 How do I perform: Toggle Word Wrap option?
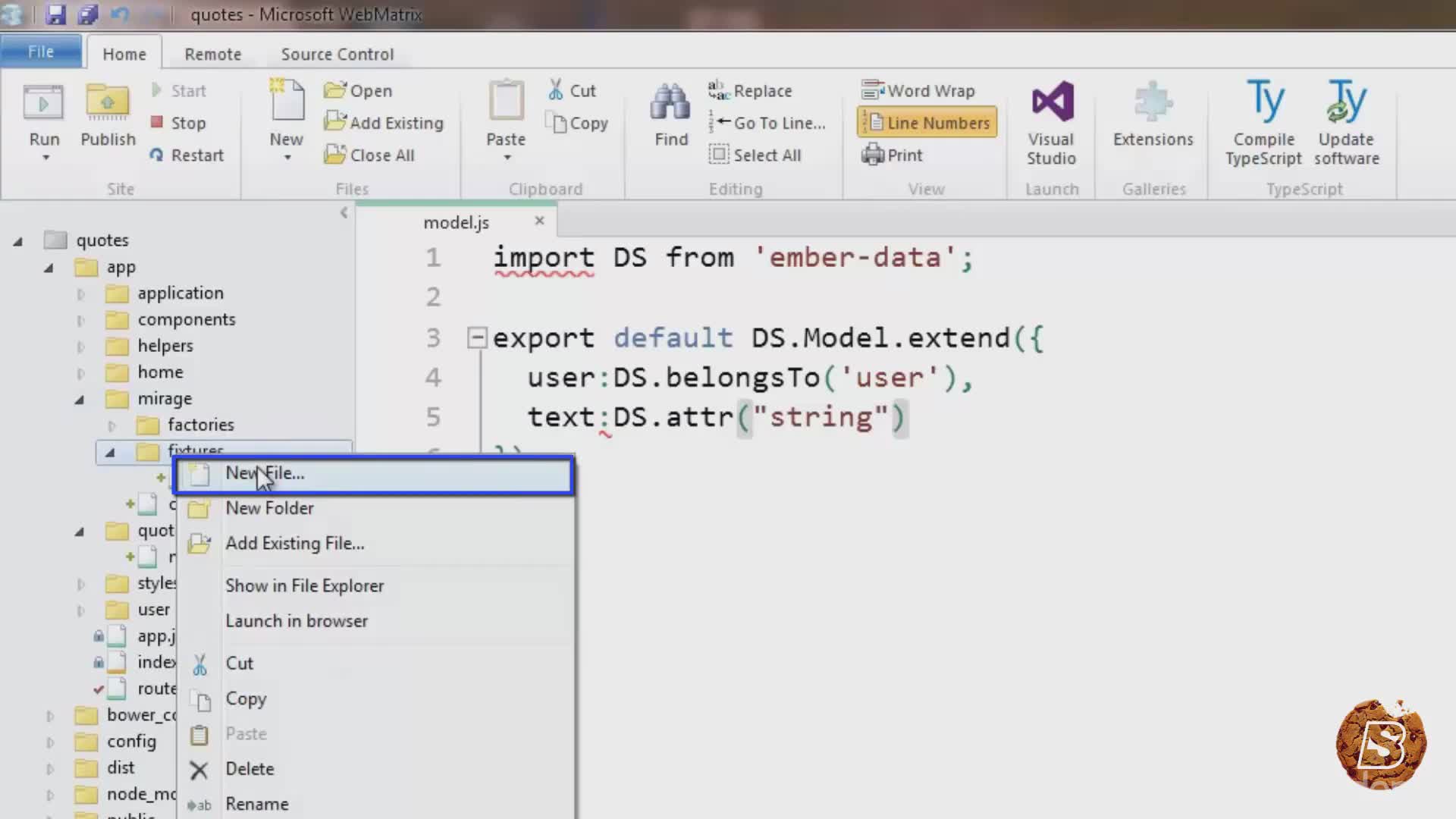tap(918, 91)
